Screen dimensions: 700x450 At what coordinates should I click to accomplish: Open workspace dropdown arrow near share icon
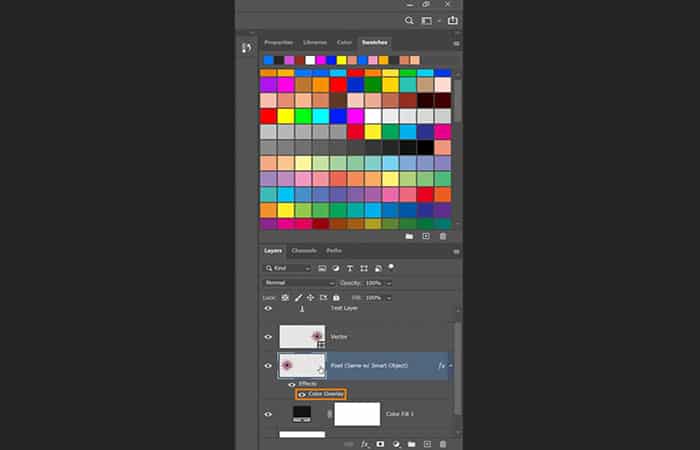click(439, 21)
